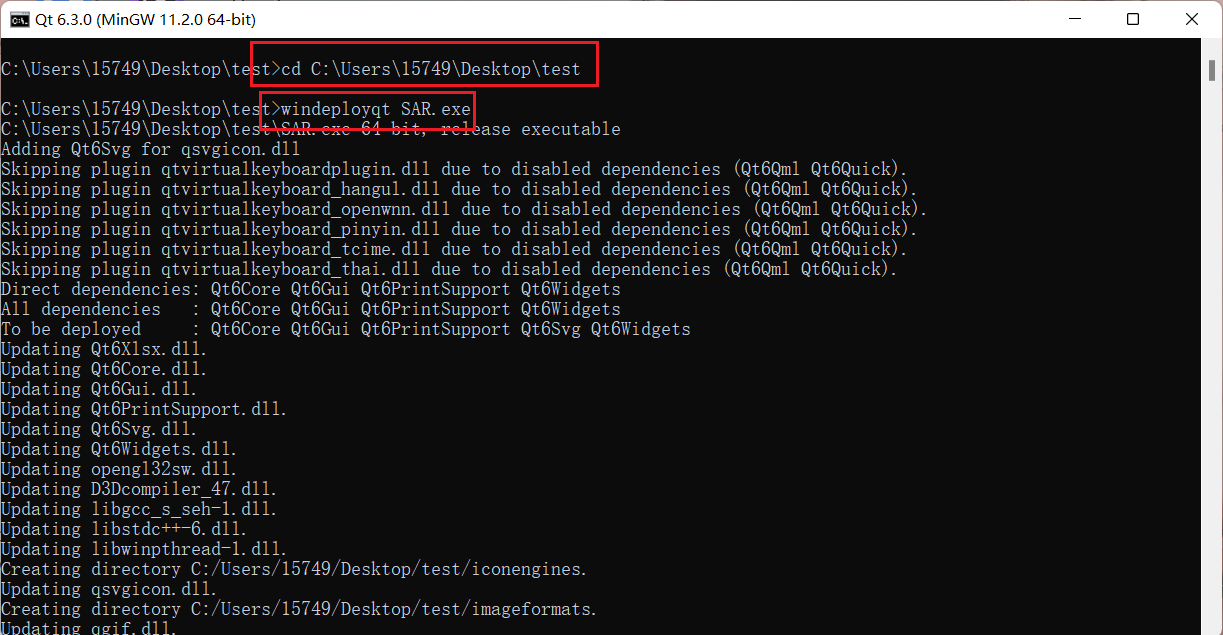Click the command prompt icon in title bar
The height and width of the screenshot is (635, 1223).
(x=18, y=19)
